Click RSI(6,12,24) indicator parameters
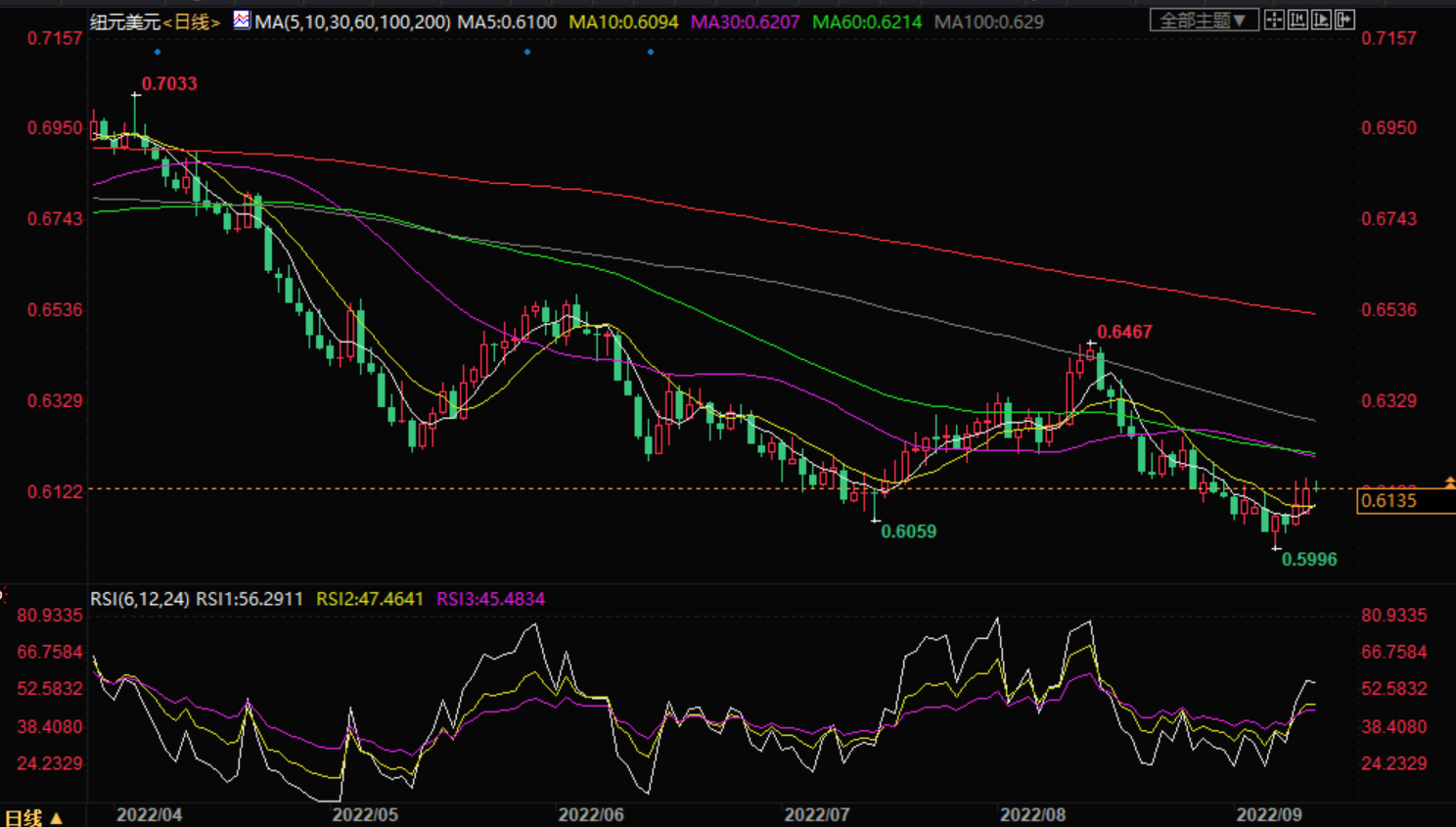This screenshot has height=827, width=1456. (140, 599)
